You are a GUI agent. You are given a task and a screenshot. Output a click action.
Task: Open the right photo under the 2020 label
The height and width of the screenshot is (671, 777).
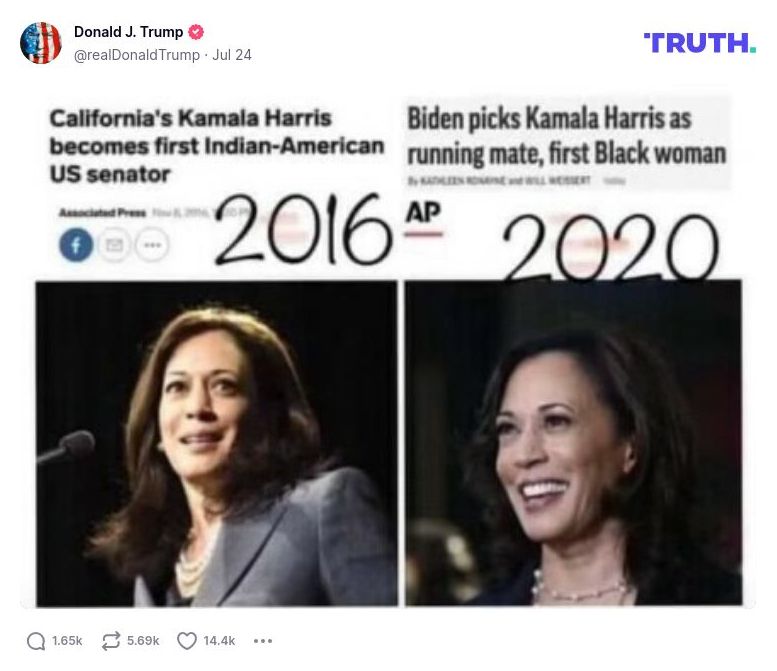point(573,444)
